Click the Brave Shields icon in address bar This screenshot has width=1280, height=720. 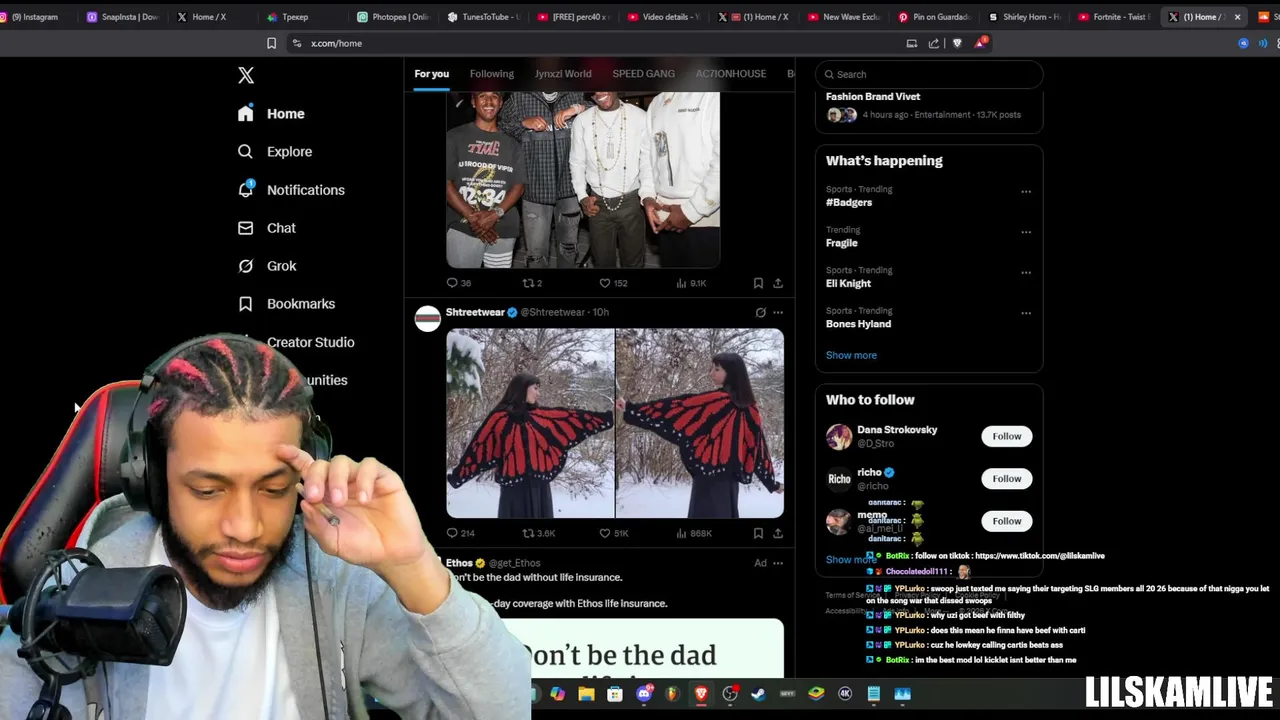[957, 43]
